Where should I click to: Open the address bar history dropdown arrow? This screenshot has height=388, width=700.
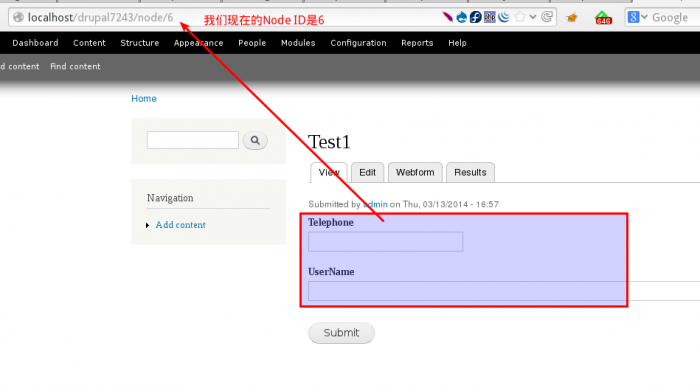click(533, 17)
